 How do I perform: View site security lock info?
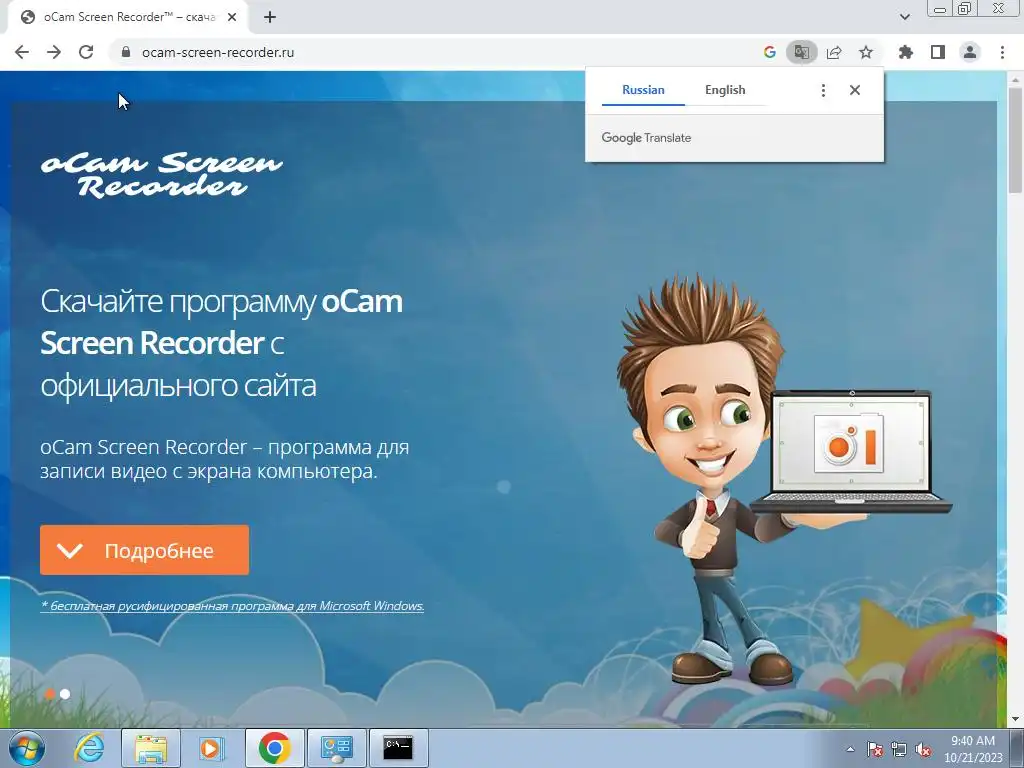(126, 52)
